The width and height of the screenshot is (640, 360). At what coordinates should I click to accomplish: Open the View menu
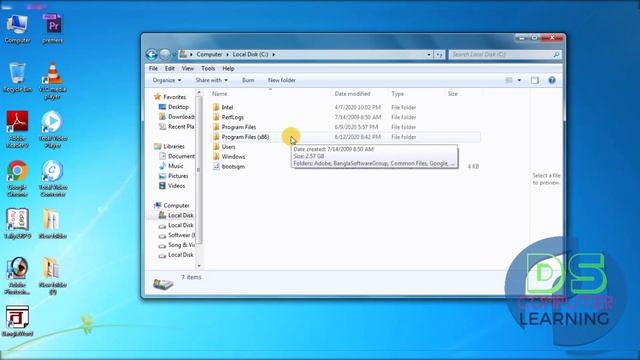tap(188, 69)
